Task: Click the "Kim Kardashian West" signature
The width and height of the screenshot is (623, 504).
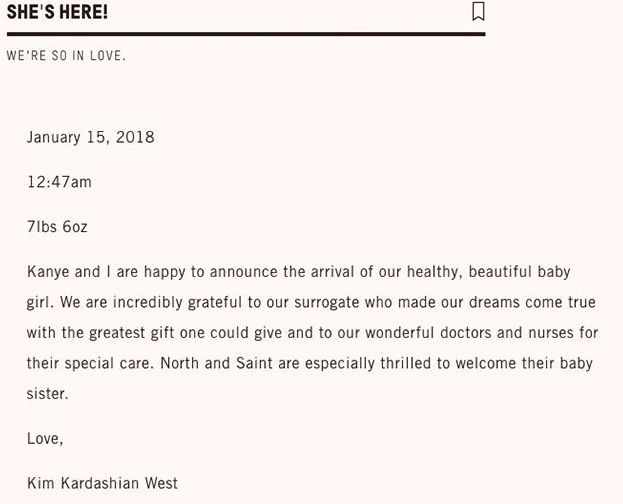Action: (x=102, y=483)
